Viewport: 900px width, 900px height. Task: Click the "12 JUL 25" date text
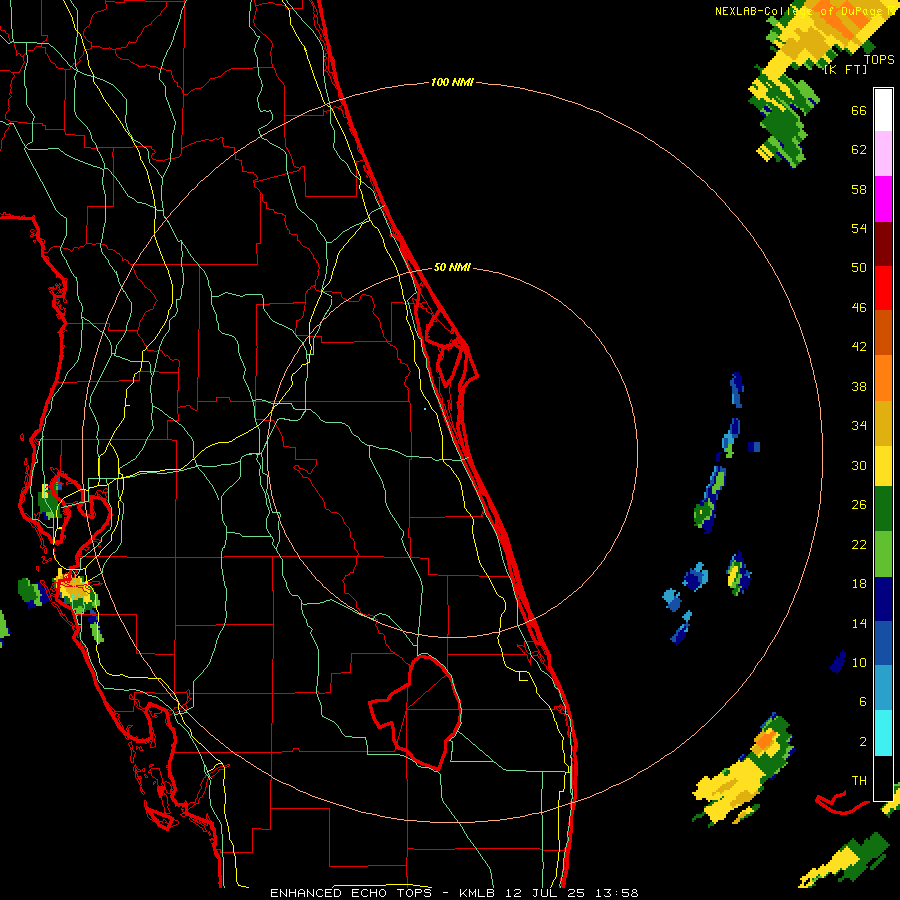545,893
